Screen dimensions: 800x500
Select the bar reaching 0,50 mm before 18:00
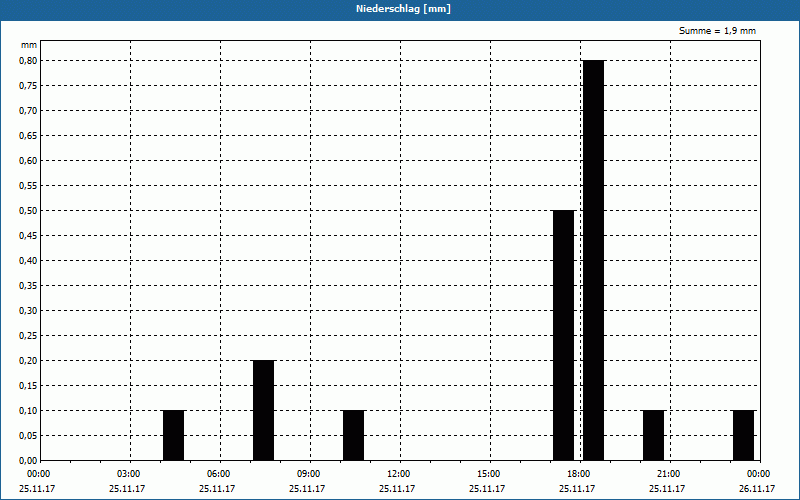[x=564, y=335]
